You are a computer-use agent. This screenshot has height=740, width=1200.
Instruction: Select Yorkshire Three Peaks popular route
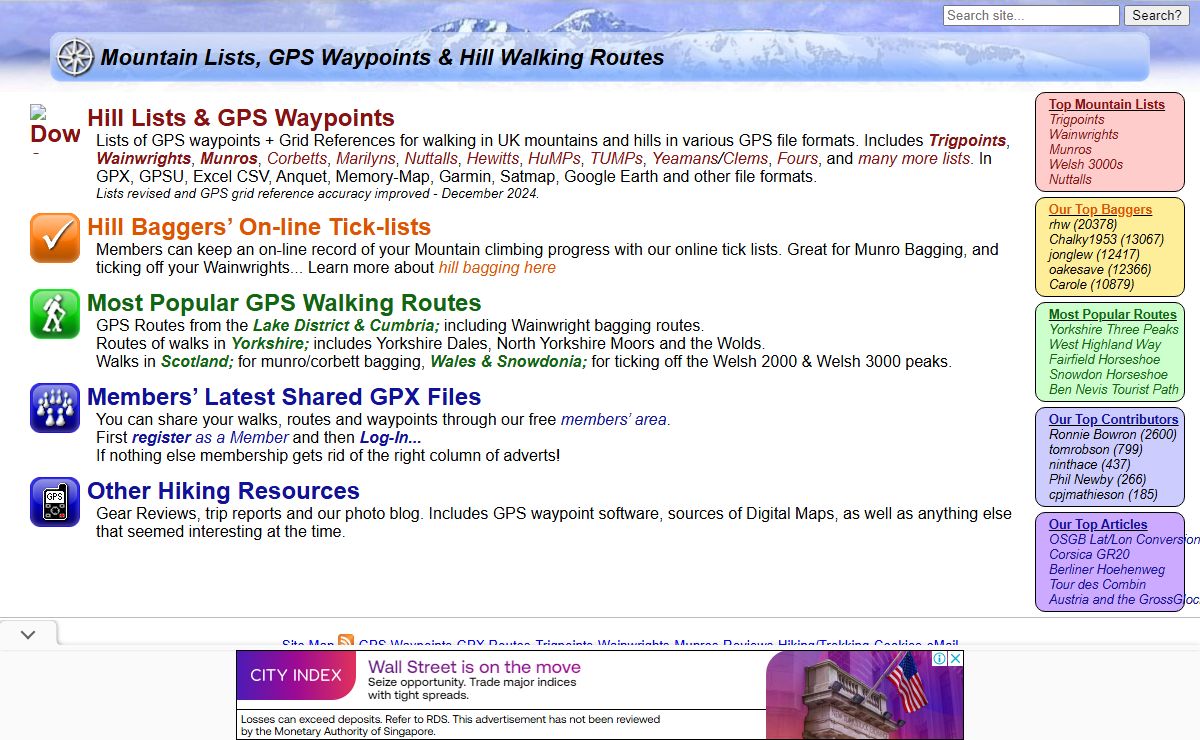tap(1113, 329)
